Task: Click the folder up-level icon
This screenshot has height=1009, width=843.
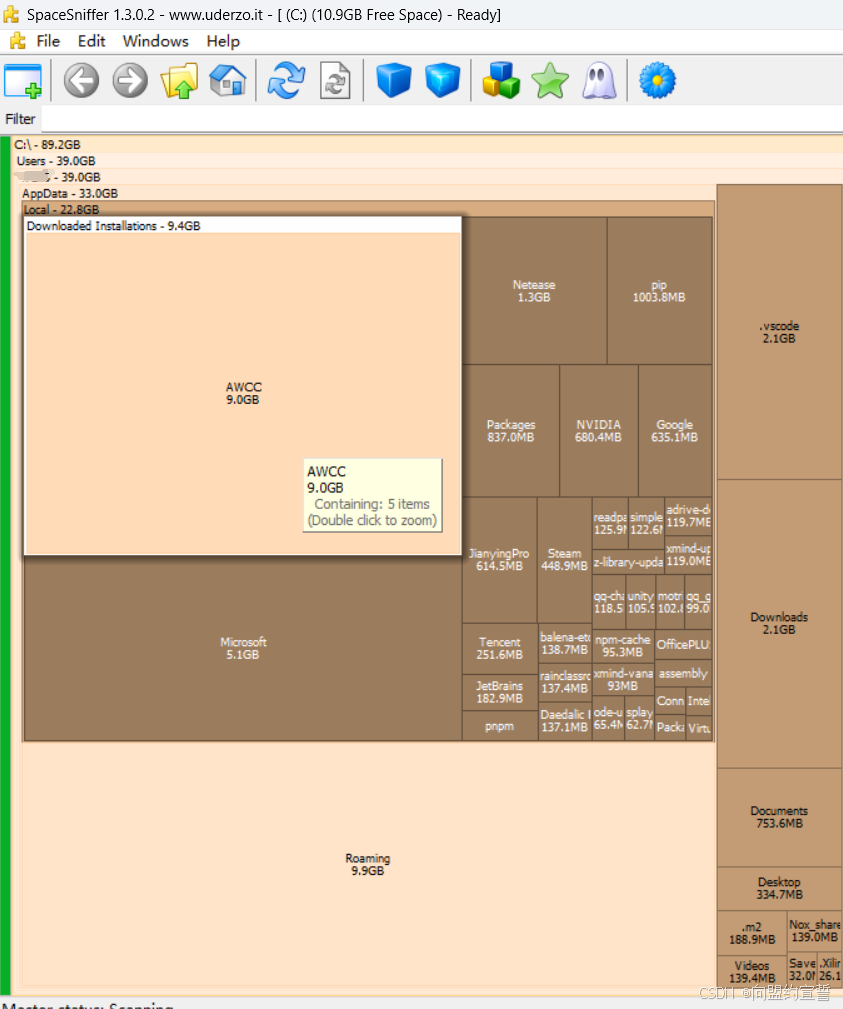Action: tap(180, 80)
